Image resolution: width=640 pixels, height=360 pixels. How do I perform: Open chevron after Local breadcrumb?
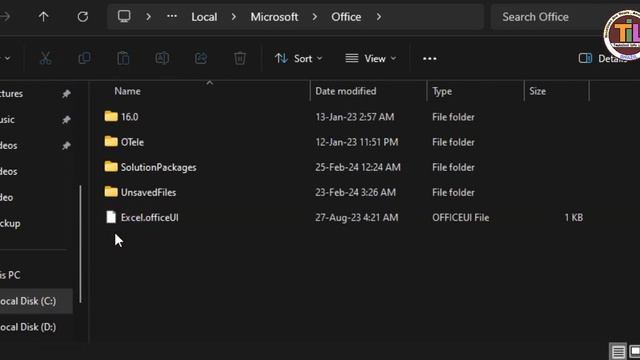(233, 17)
